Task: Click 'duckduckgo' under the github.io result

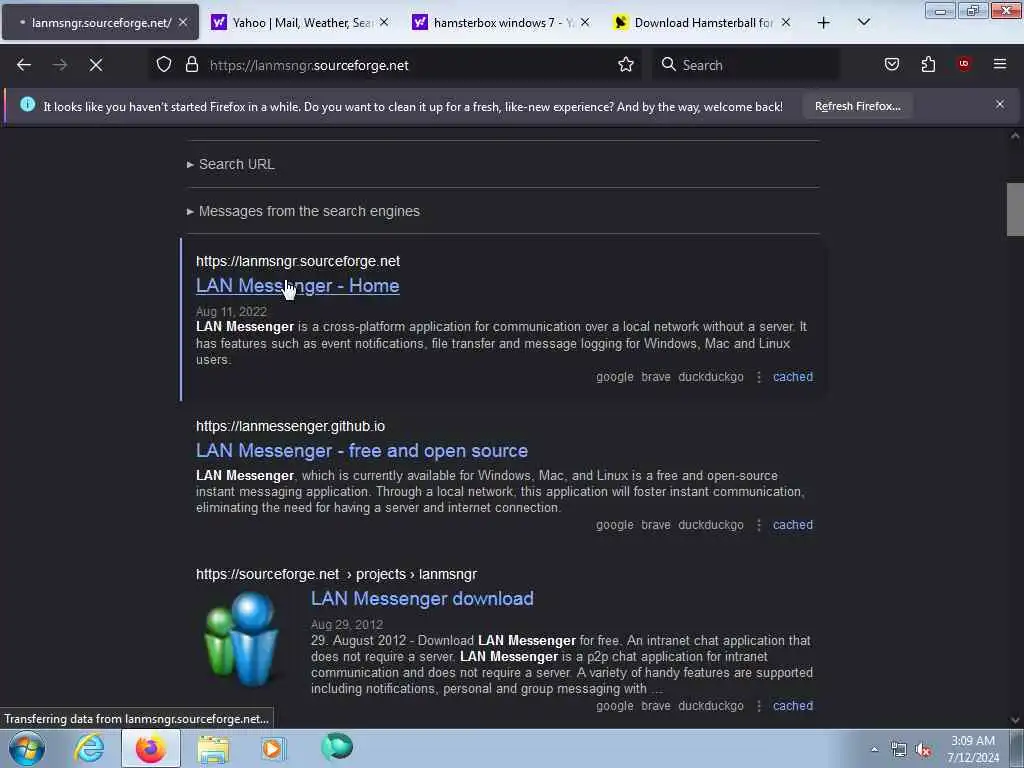Action: click(711, 524)
